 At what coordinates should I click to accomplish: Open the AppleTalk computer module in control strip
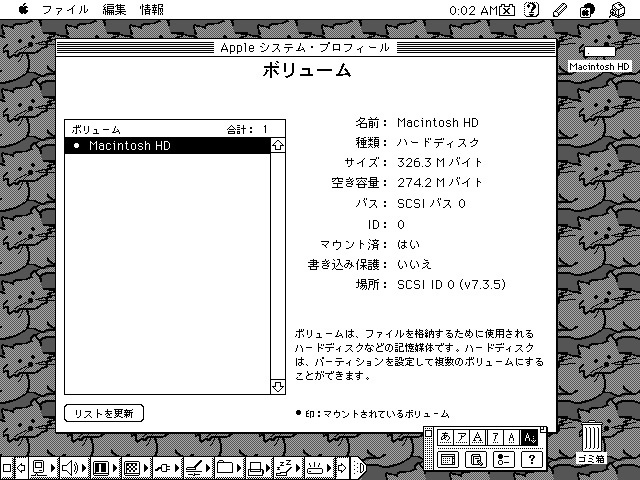coord(39,468)
